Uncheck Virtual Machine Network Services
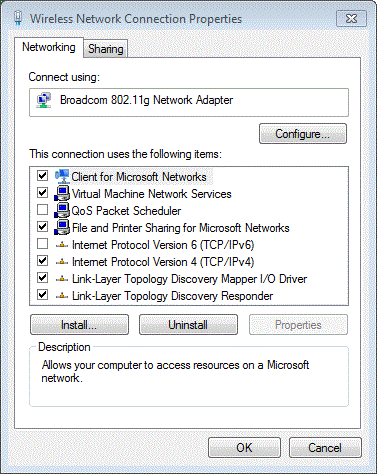The height and width of the screenshot is (474, 377). click(x=42, y=193)
